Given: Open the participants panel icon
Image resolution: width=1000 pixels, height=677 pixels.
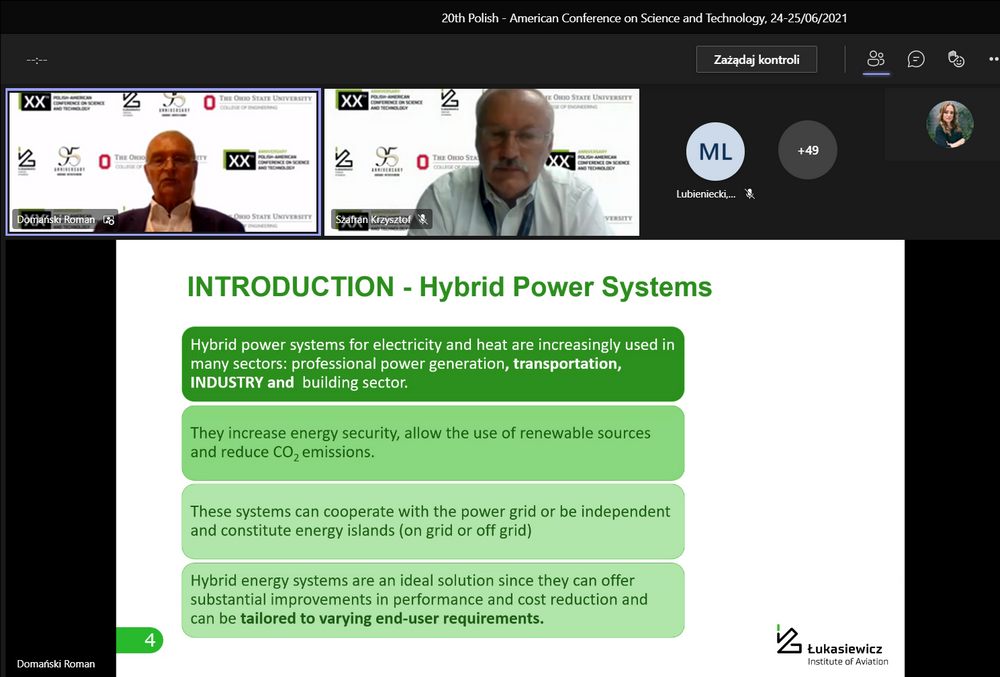Looking at the screenshot, I should tap(876, 59).
